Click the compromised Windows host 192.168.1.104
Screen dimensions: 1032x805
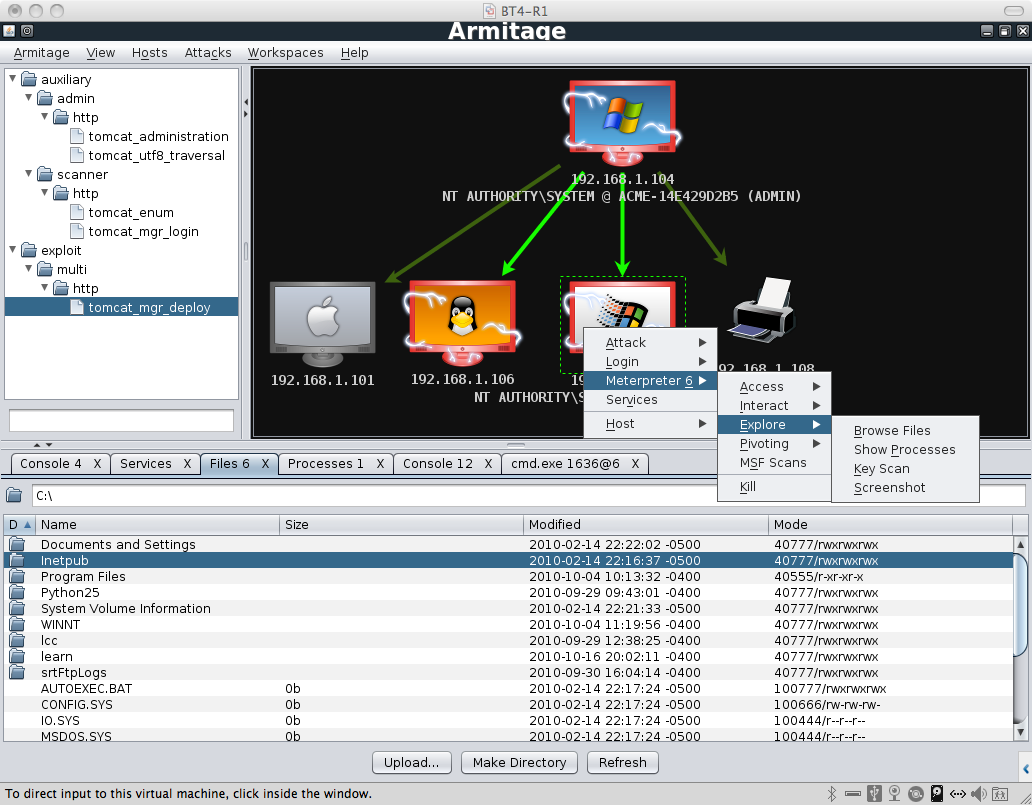click(621, 115)
